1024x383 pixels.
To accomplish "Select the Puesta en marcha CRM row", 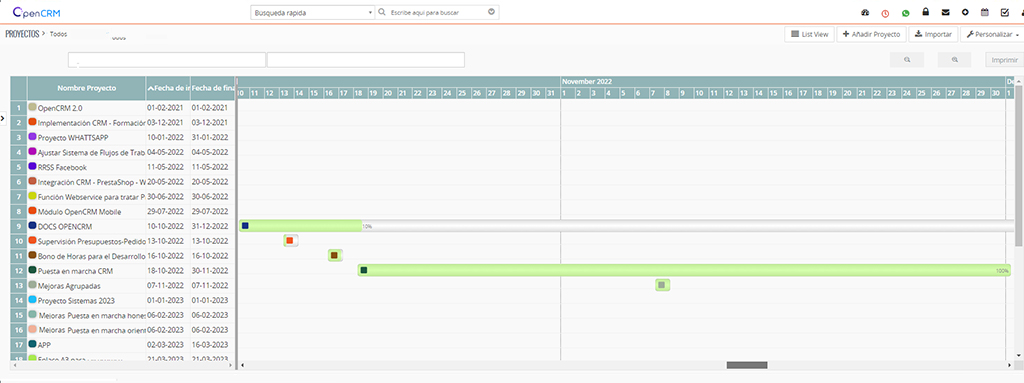I will tap(123, 271).
